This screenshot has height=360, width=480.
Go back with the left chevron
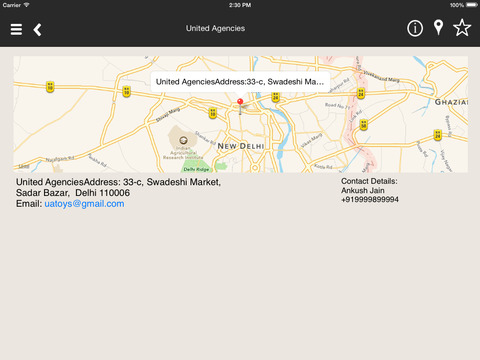(37, 30)
